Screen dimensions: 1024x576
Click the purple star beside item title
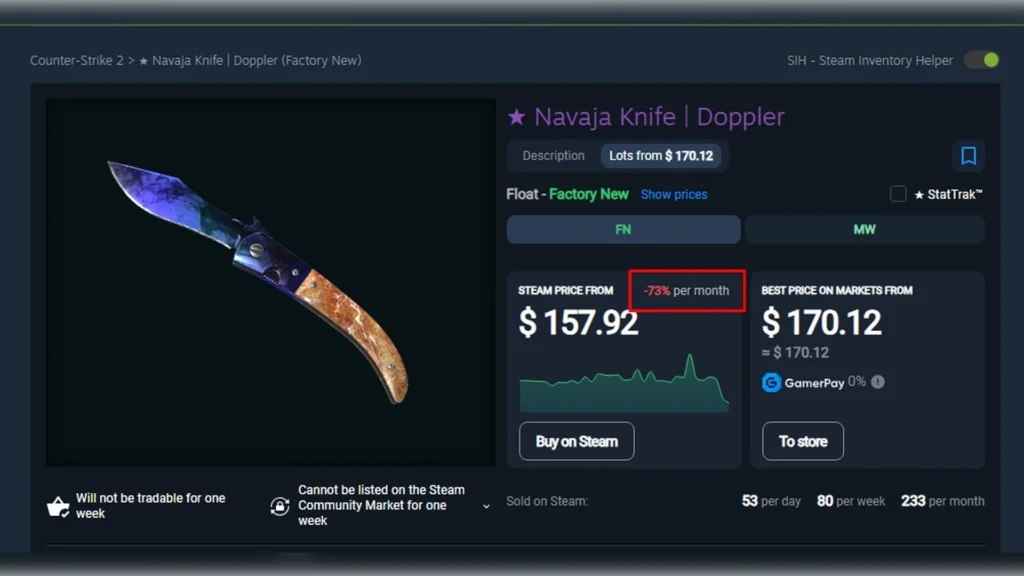click(x=517, y=117)
